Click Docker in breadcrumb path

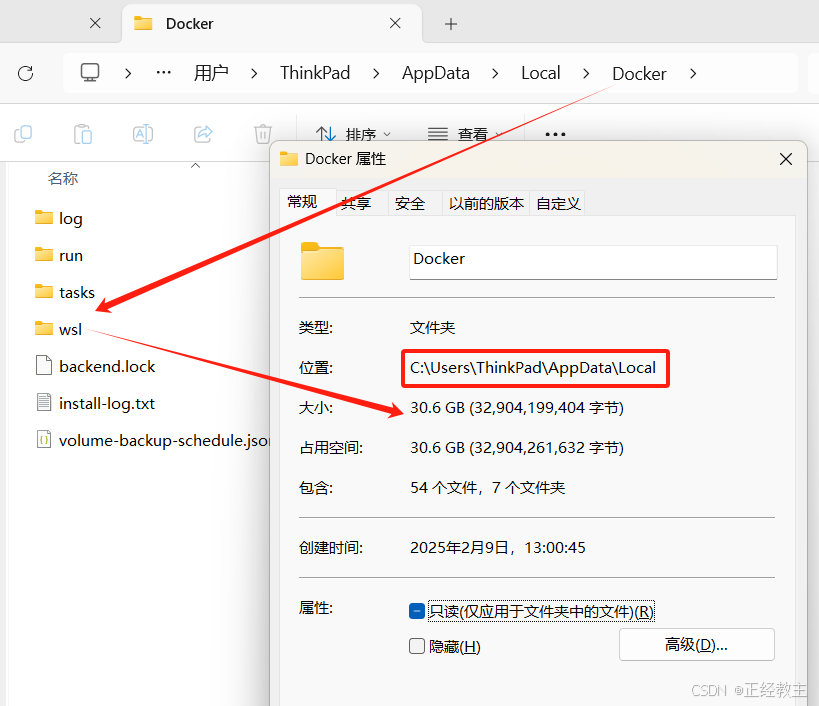coord(639,74)
